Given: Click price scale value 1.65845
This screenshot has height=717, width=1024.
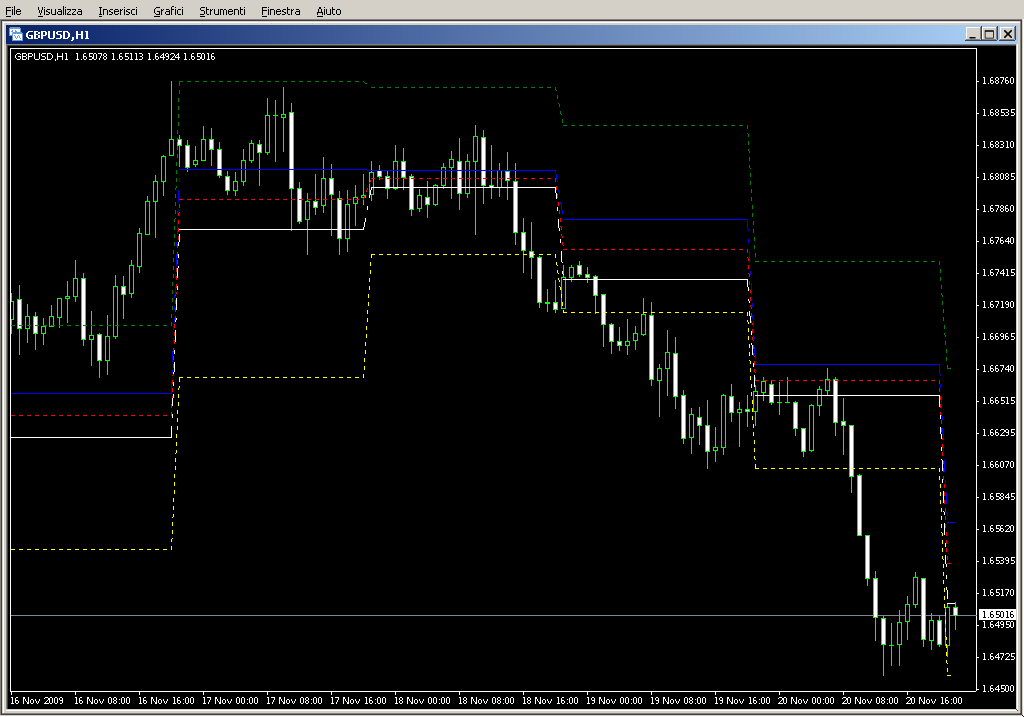Looking at the screenshot, I should pos(998,497).
